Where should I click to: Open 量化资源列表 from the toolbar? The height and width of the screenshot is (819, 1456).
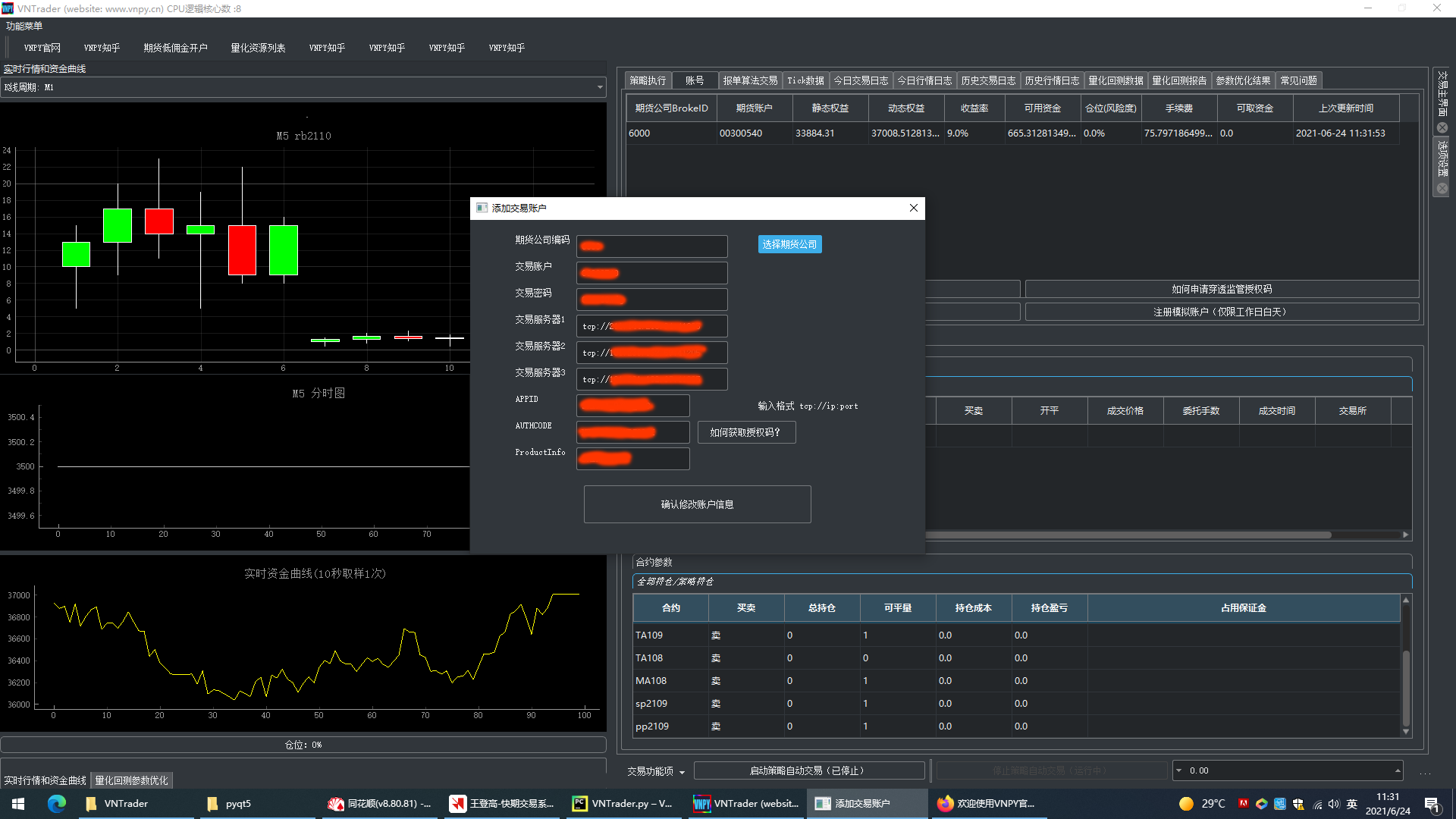coord(258,47)
